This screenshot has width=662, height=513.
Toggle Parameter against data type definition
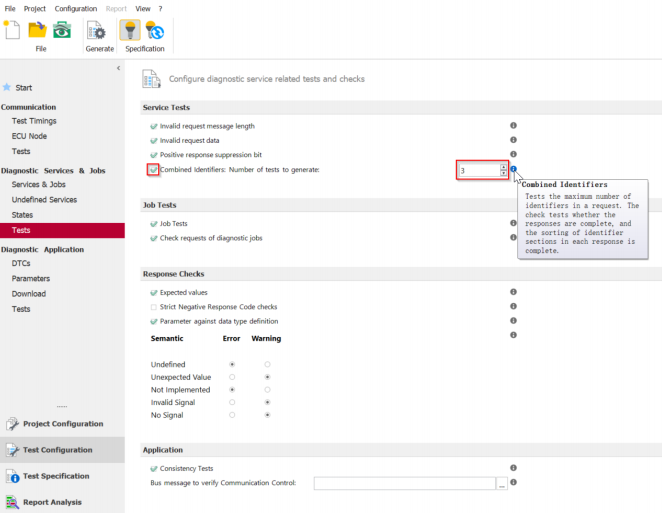point(154,321)
